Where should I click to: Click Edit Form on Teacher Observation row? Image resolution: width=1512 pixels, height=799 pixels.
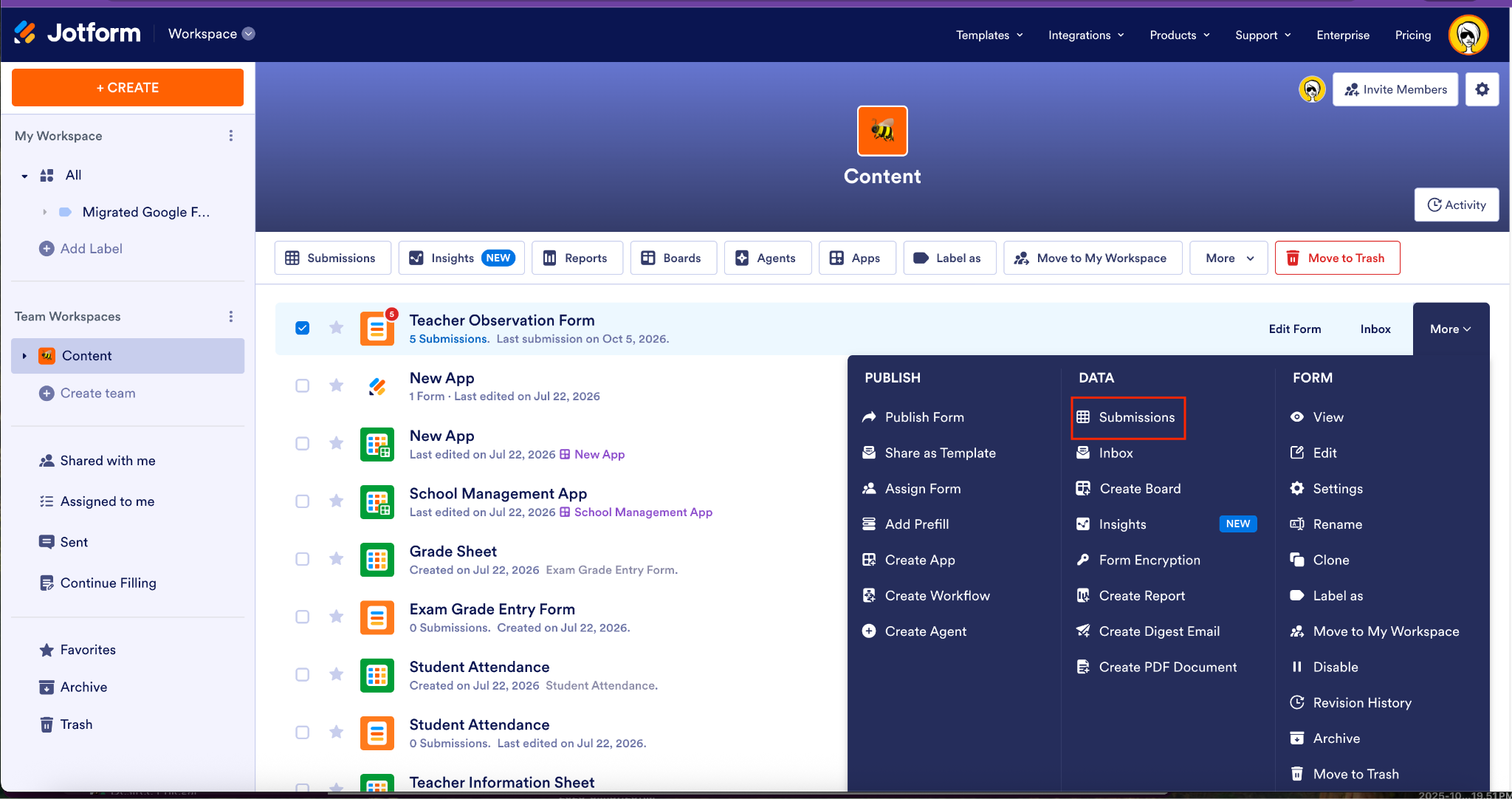pos(1295,329)
